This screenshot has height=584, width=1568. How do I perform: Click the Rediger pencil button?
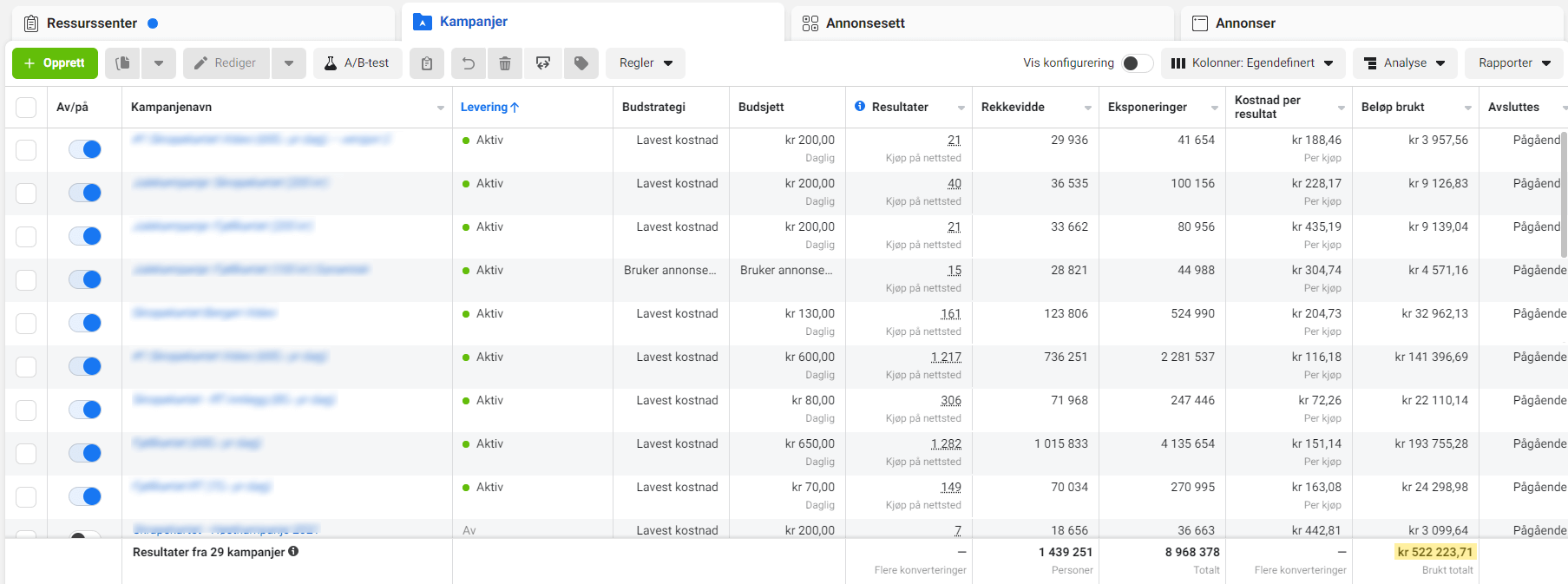226,63
